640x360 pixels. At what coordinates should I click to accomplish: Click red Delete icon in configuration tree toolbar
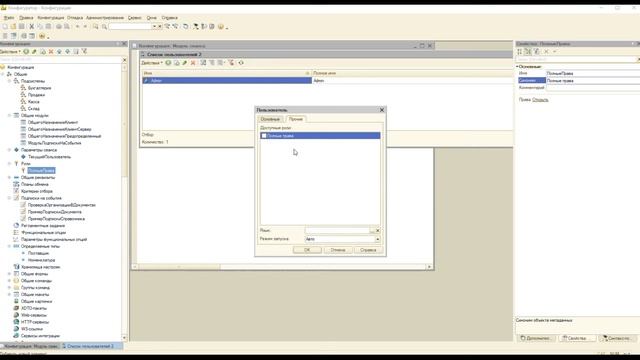(x=51, y=51)
